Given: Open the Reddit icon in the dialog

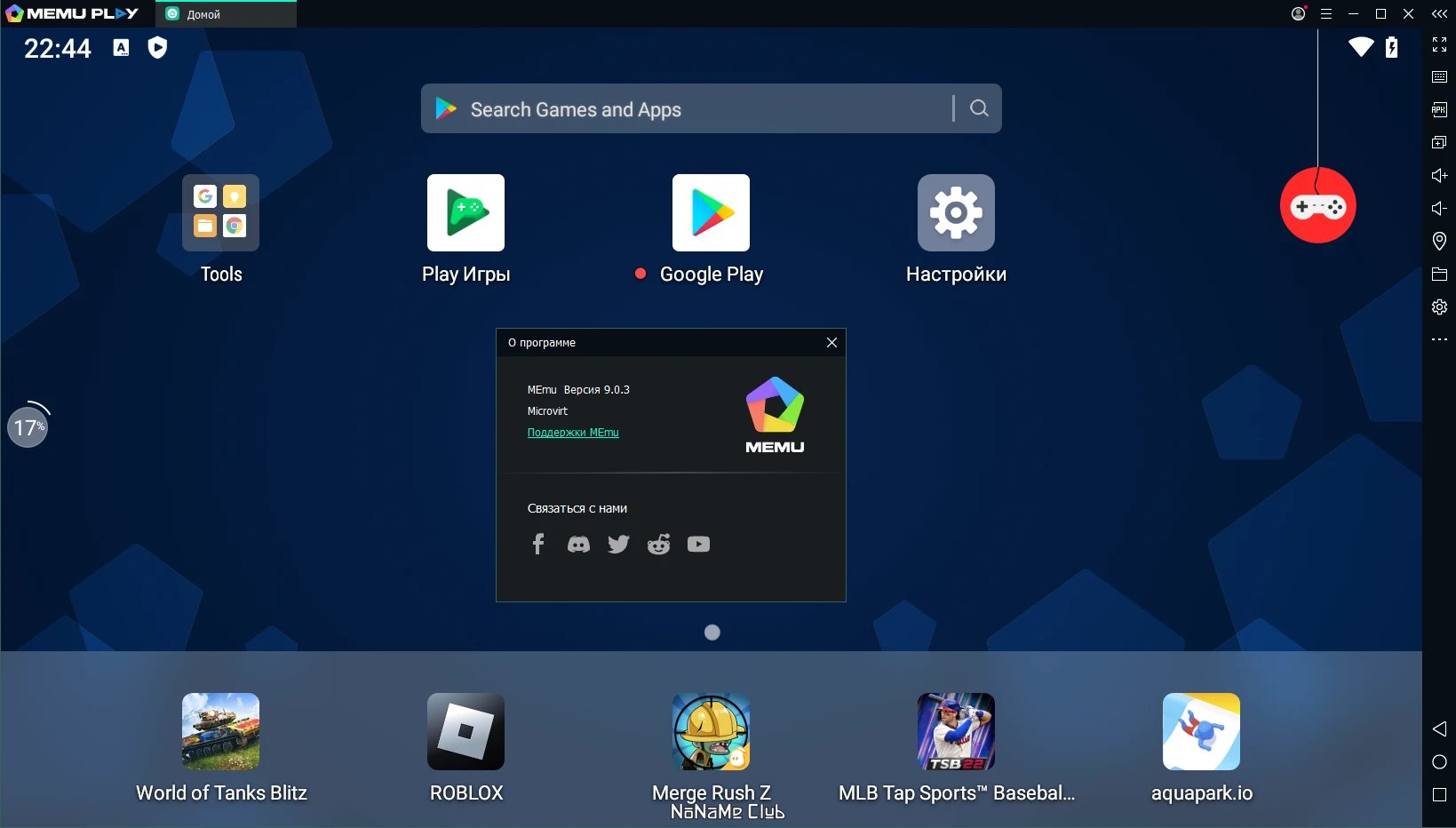Looking at the screenshot, I should click(658, 544).
